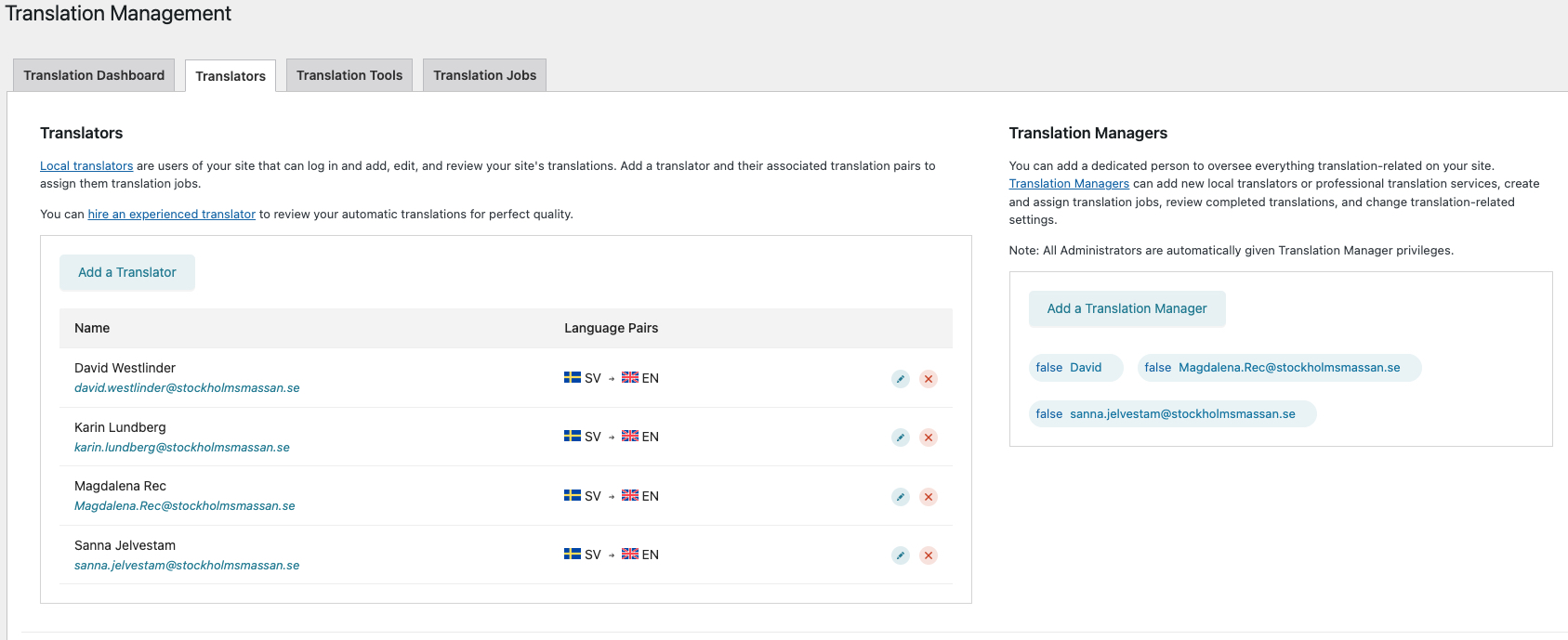1568x640 pixels.
Task: Click Add a Translation Manager button
Action: (1127, 308)
